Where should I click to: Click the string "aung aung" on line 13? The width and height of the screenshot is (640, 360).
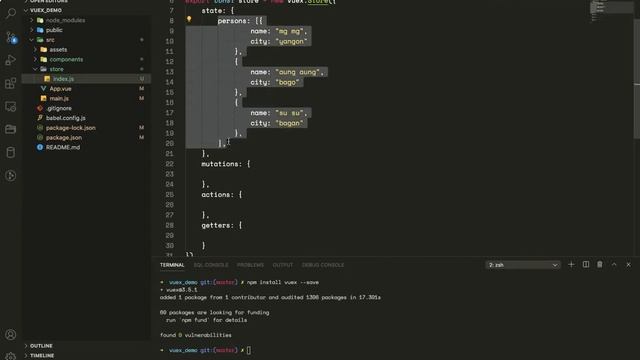(298, 72)
